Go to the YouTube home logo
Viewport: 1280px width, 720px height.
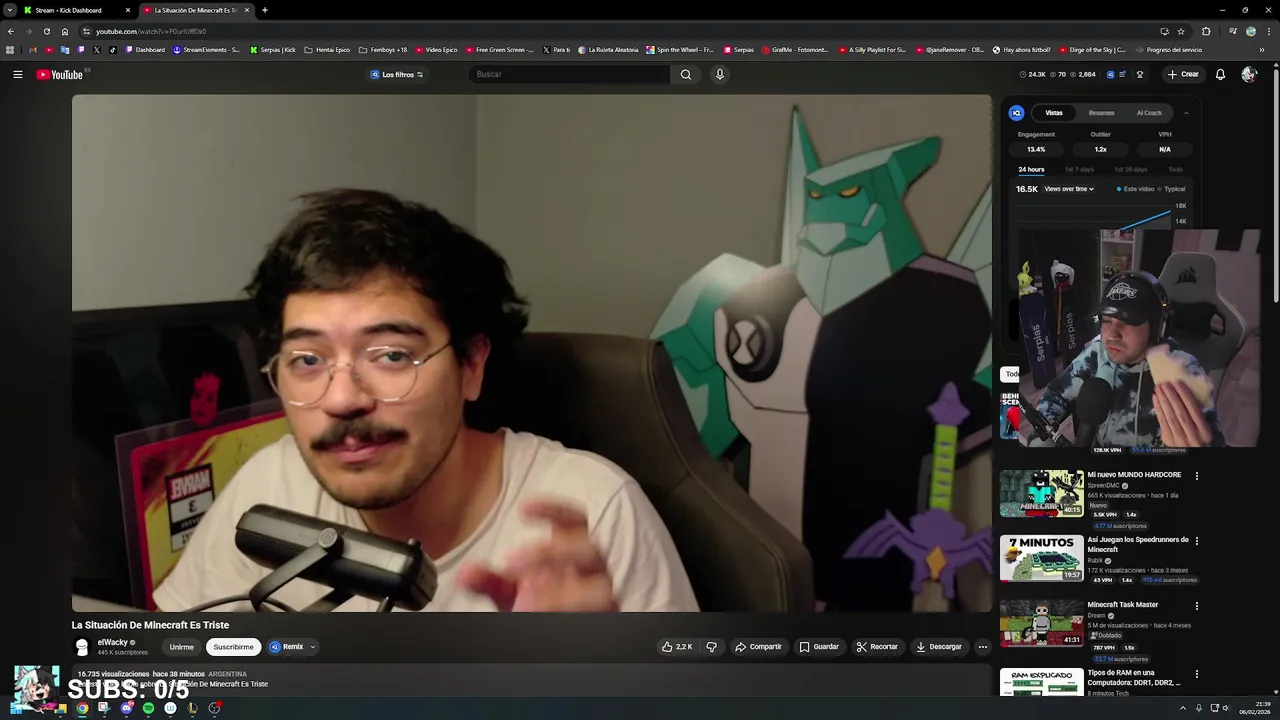[60, 75]
